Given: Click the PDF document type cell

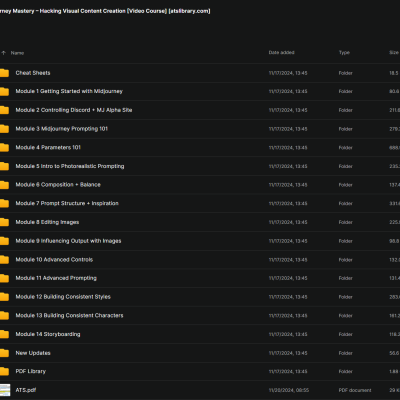Looking at the screenshot, I should click(355, 390).
